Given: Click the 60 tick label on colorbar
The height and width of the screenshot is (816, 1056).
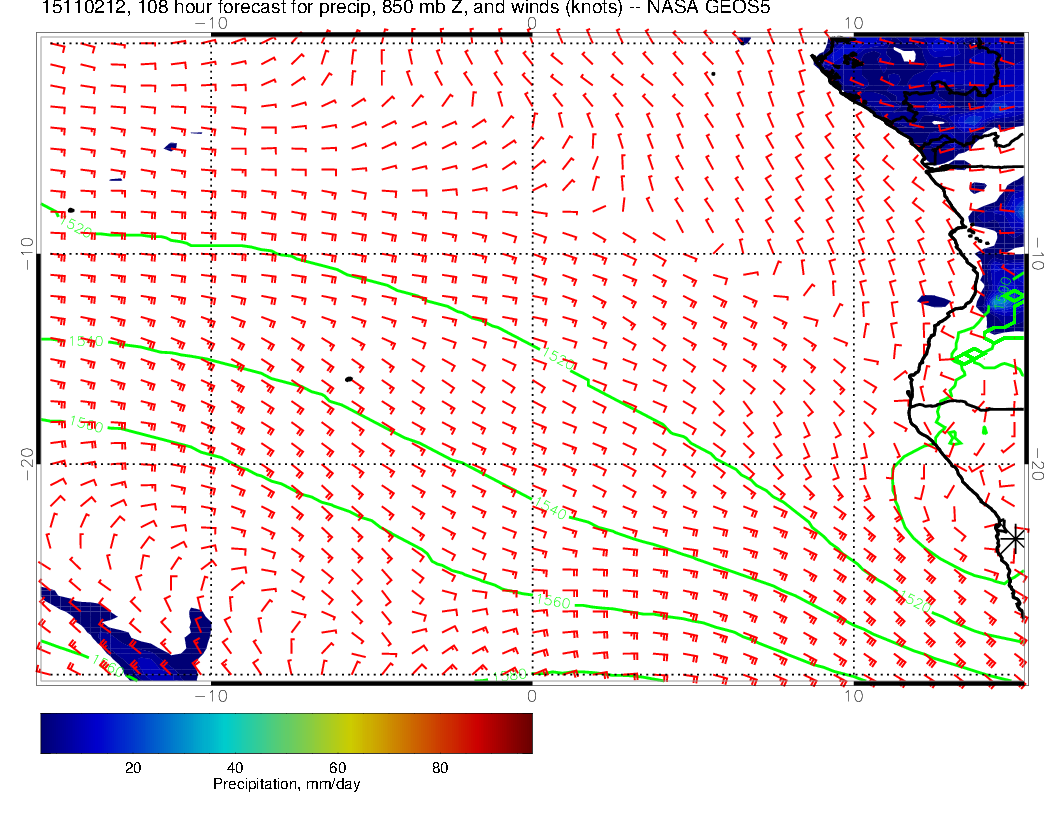Looking at the screenshot, I should [337, 767].
